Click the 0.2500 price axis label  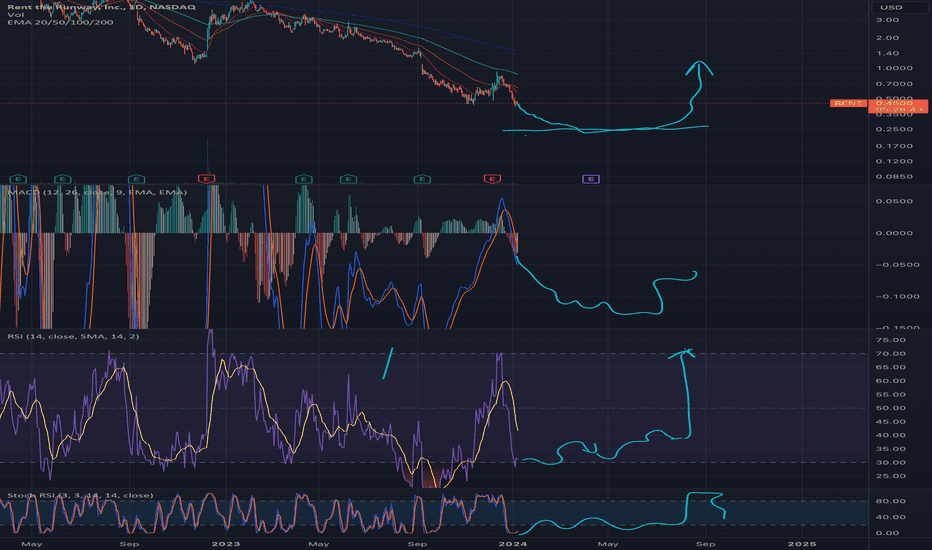893,129
